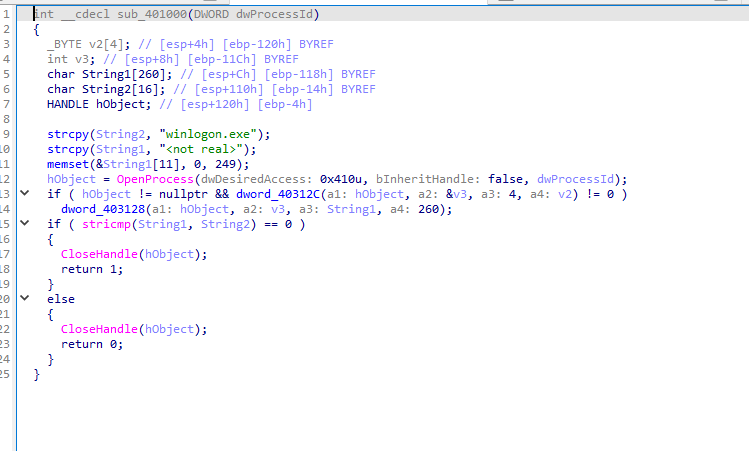Select the int v3 declaration

tap(71, 59)
